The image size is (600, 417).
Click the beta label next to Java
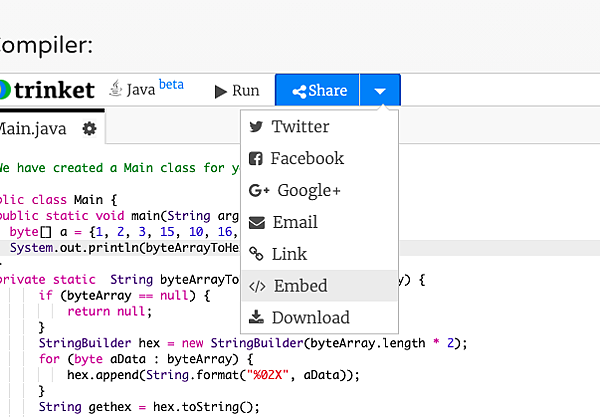click(171, 84)
